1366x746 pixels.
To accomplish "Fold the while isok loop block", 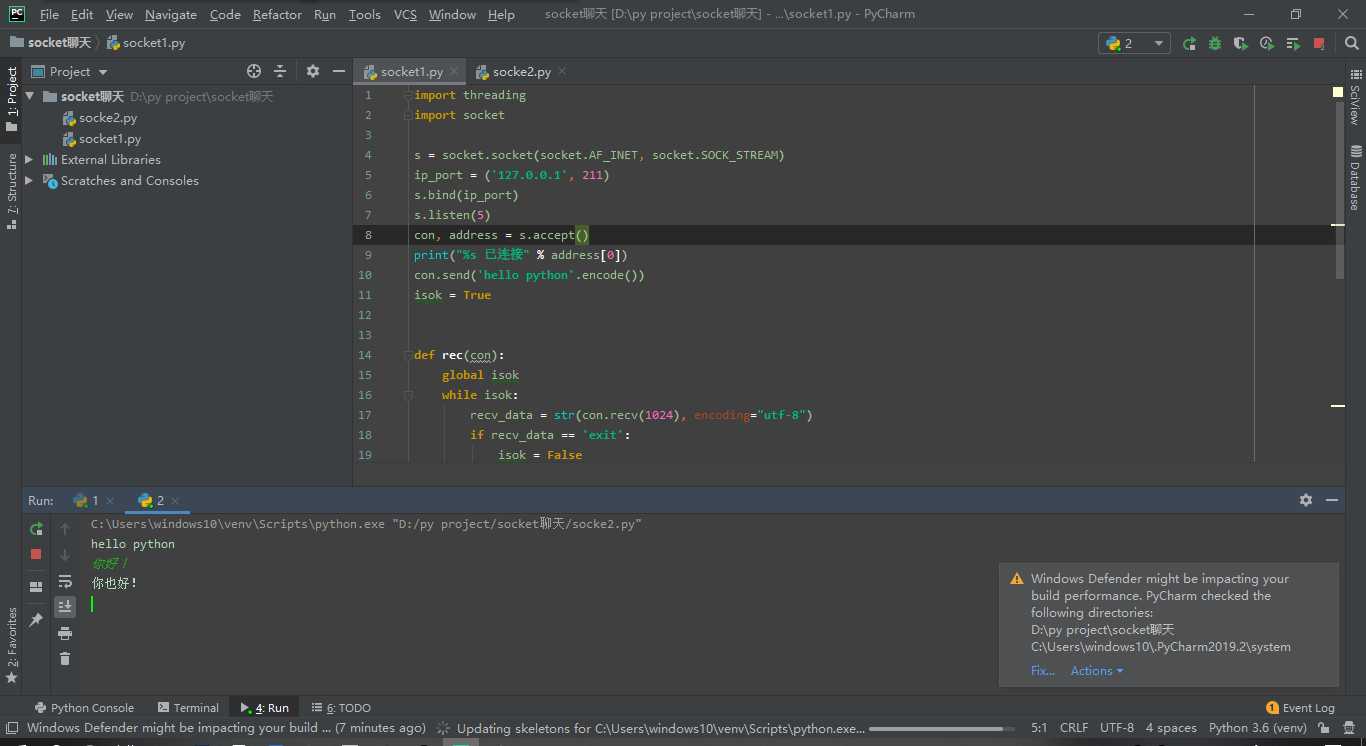I will point(407,395).
